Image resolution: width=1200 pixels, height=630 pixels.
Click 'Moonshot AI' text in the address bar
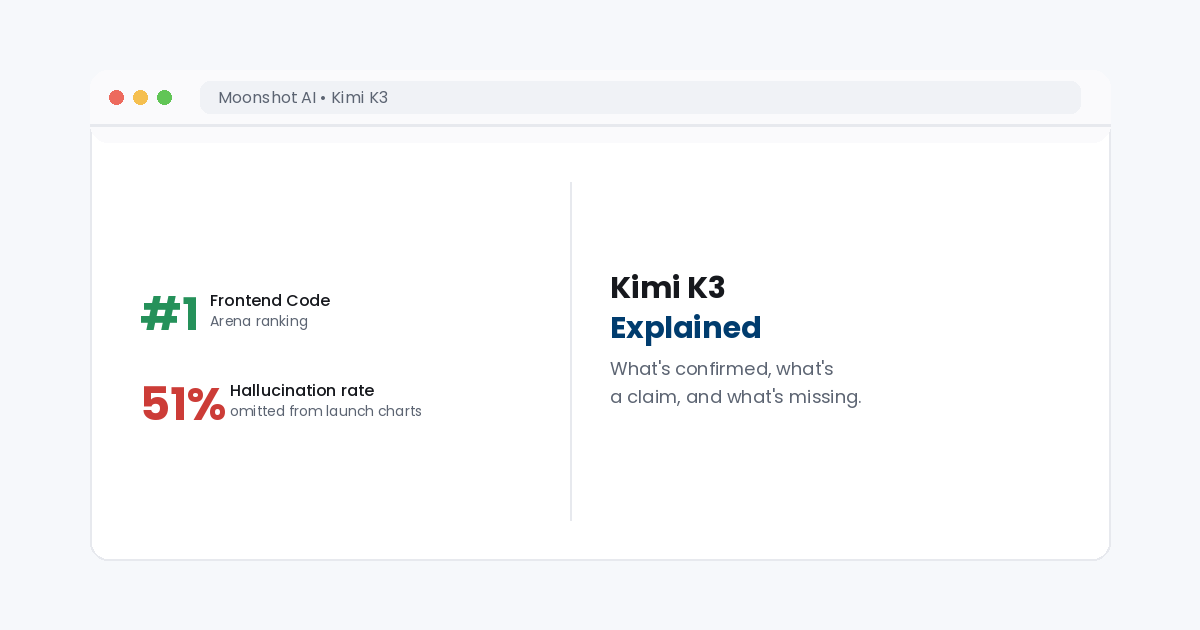click(267, 98)
